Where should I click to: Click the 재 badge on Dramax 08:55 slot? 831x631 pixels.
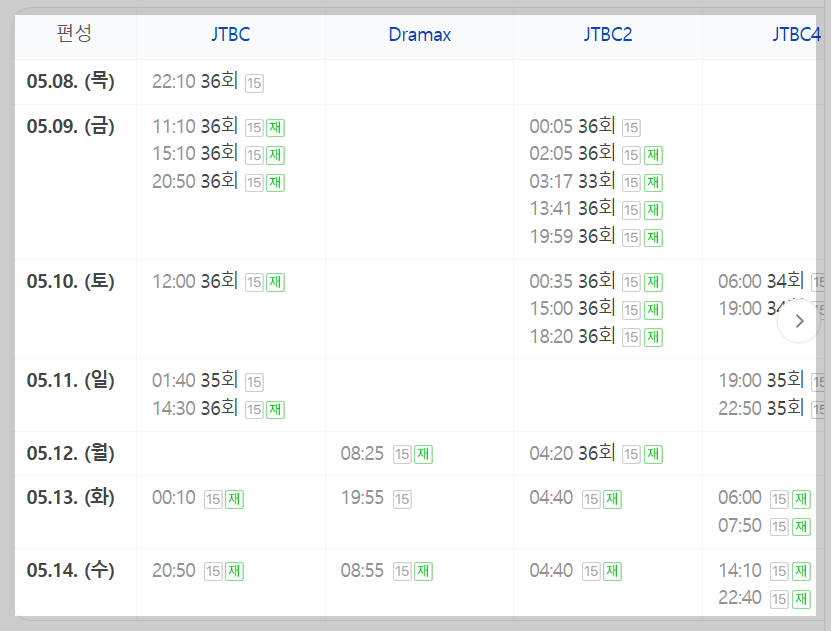pos(424,569)
